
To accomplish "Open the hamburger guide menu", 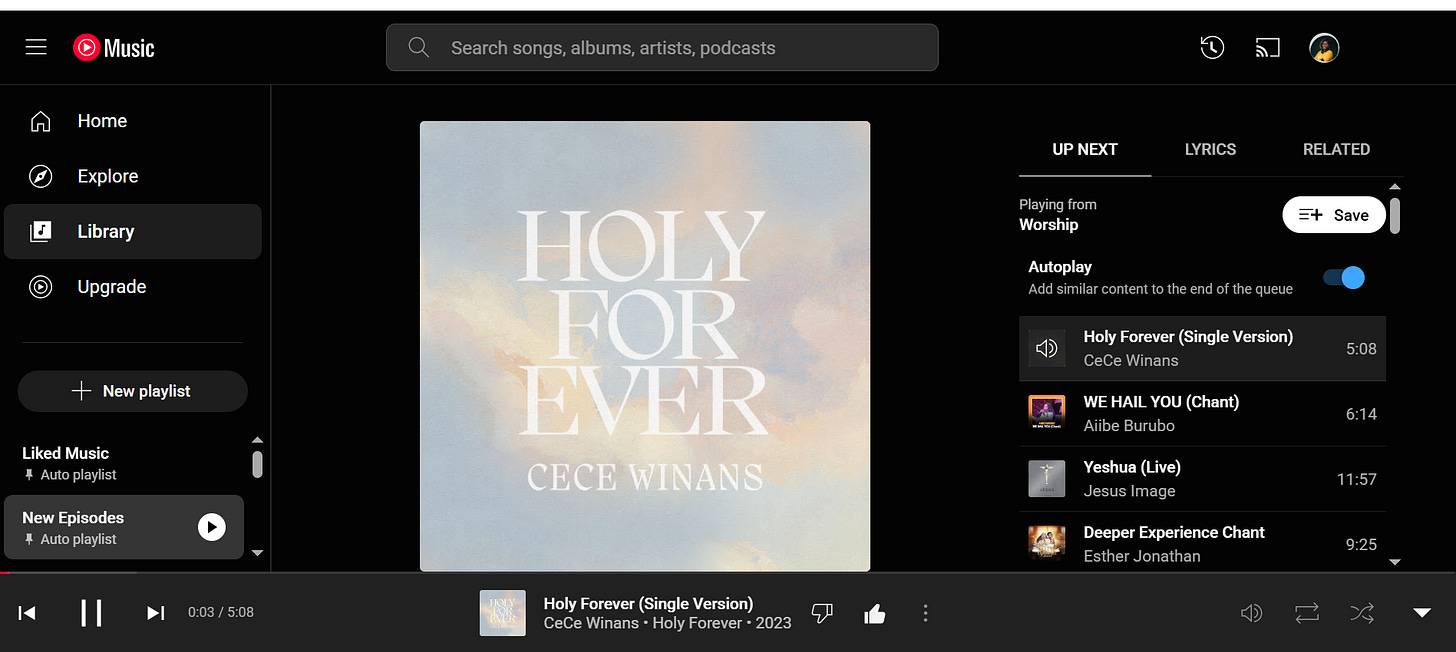I will pos(36,47).
